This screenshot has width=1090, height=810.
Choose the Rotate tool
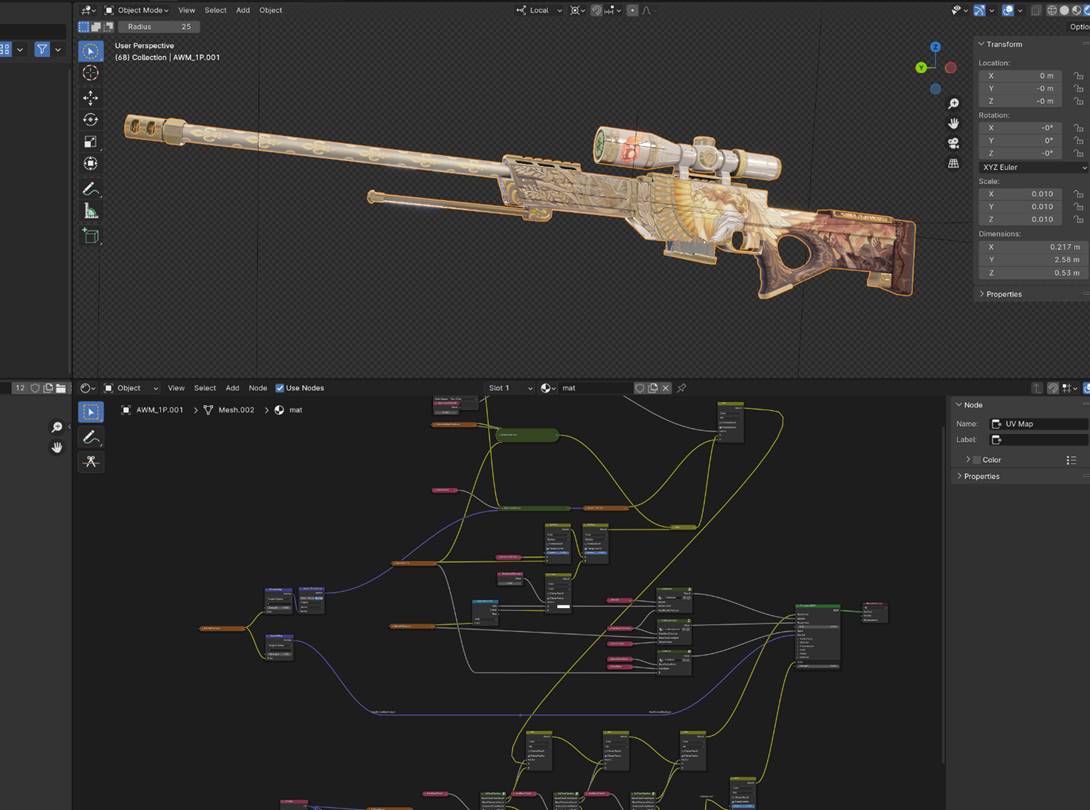[x=90, y=120]
